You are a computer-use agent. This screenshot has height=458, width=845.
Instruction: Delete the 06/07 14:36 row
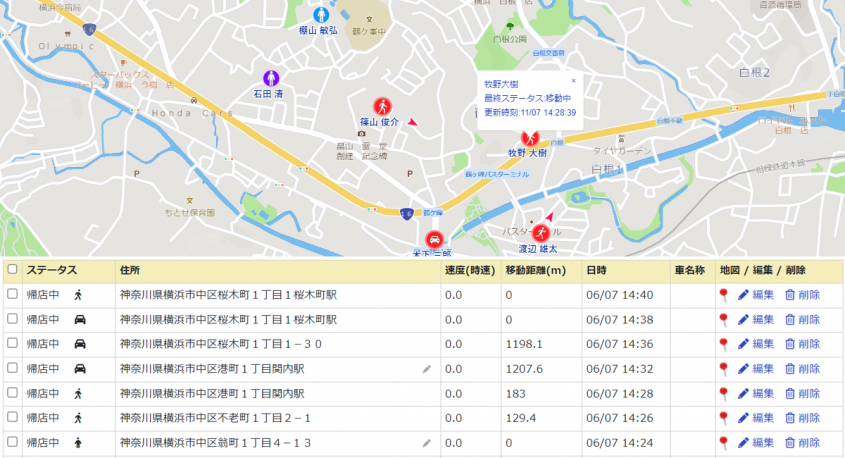[802, 344]
